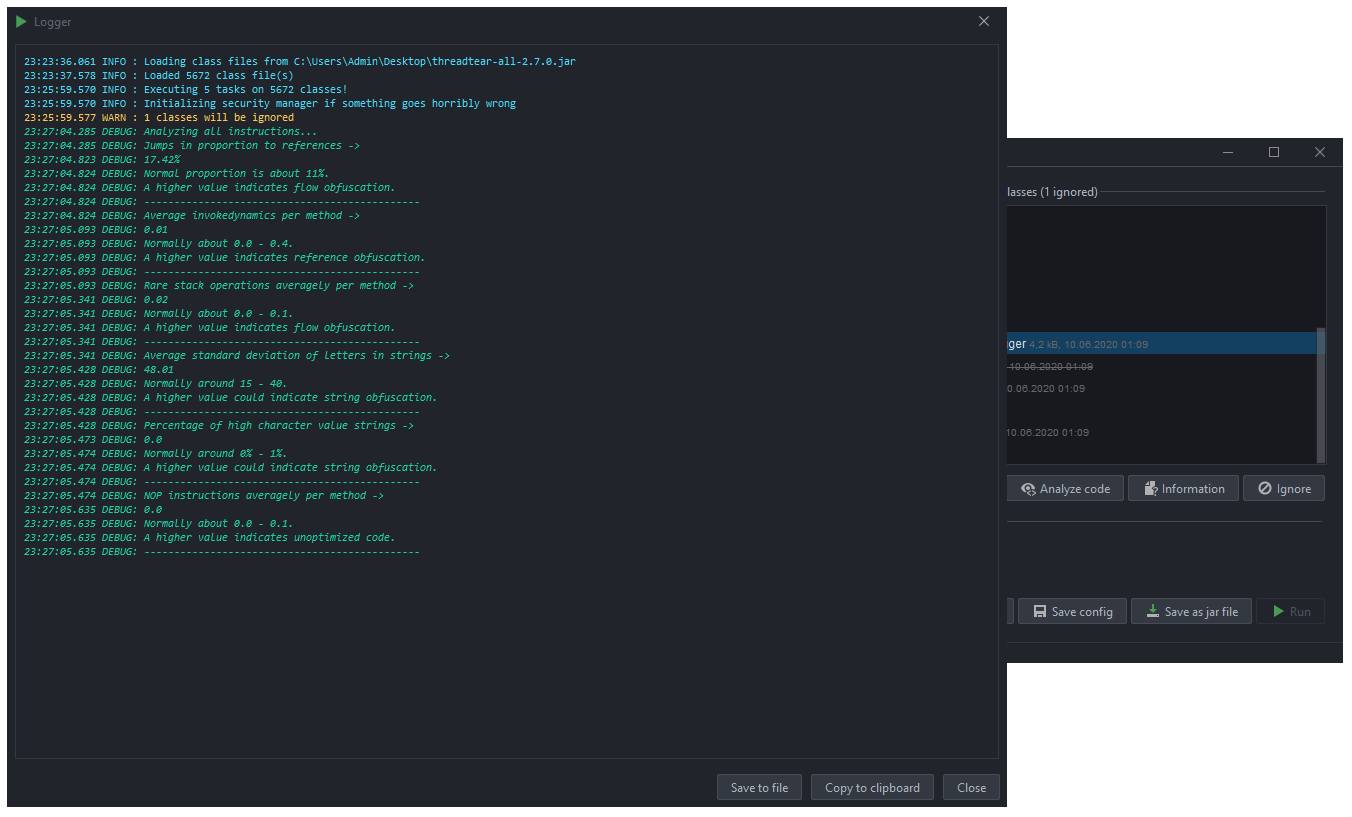Run Analyze code on the selected class

1065,489
